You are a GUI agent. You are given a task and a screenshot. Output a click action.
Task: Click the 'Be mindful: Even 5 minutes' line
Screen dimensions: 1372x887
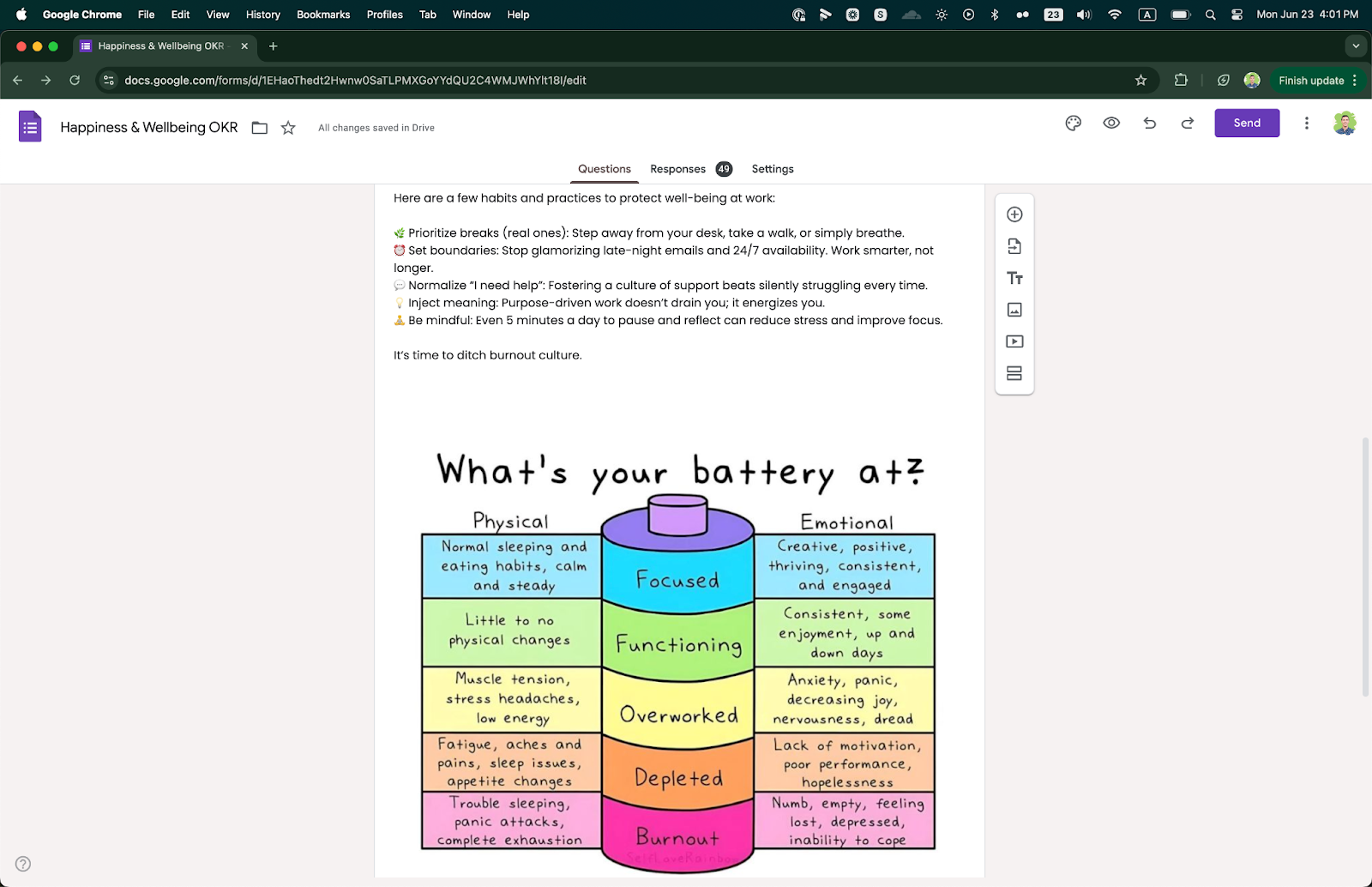(668, 321)
